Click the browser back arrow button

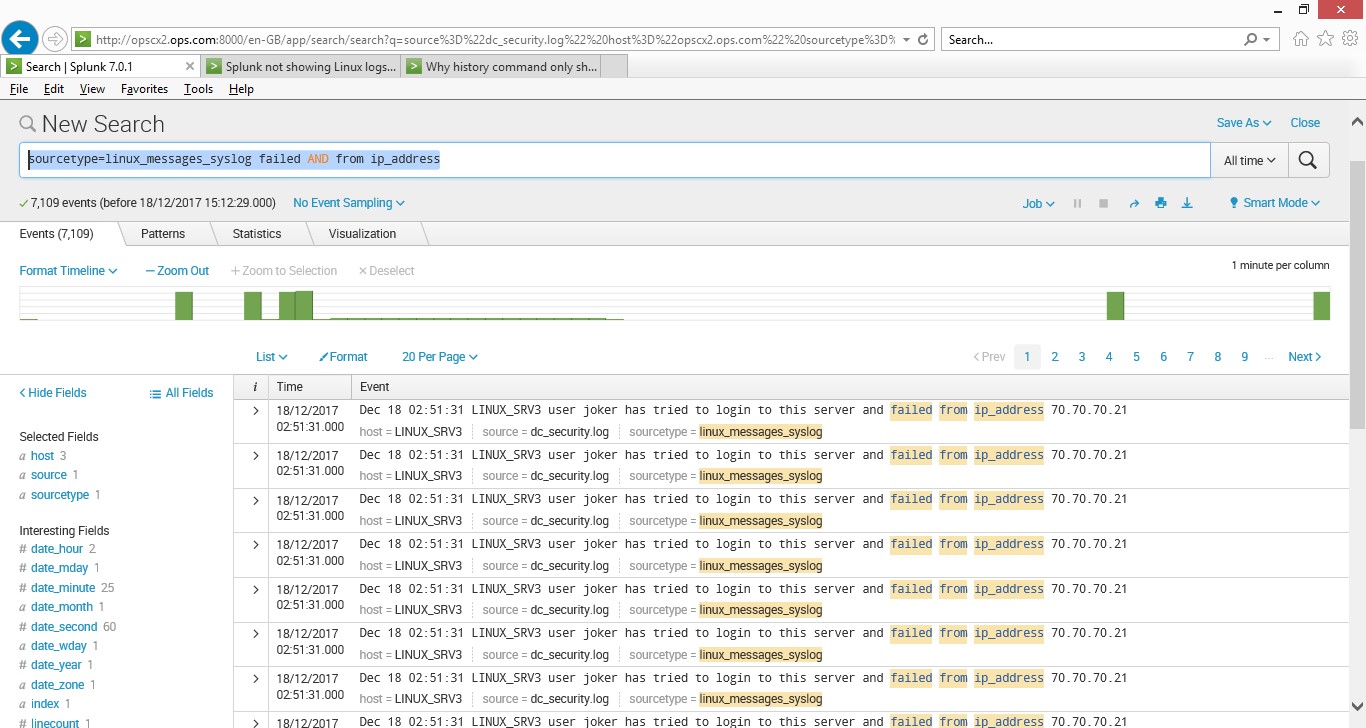pos(20,39)
